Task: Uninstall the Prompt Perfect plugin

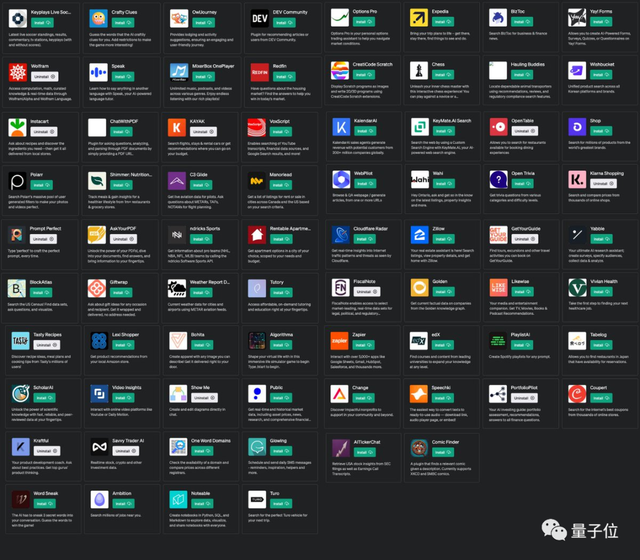Action: [43, 239]
